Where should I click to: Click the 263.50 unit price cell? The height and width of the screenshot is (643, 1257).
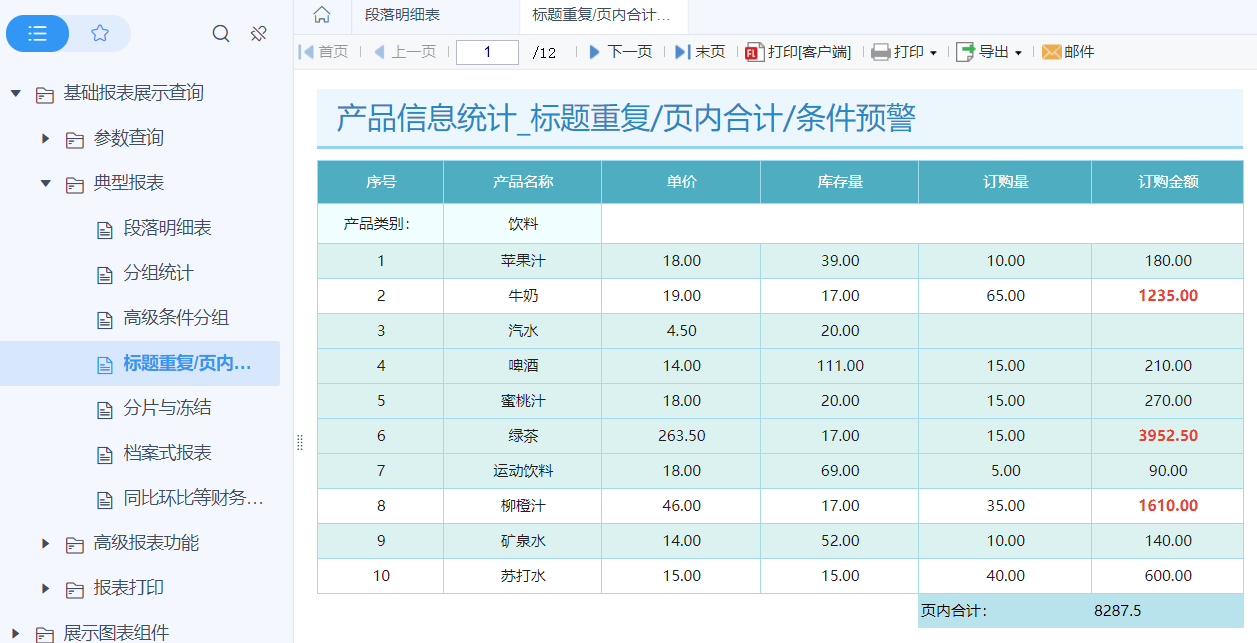(x=681, y=436)
